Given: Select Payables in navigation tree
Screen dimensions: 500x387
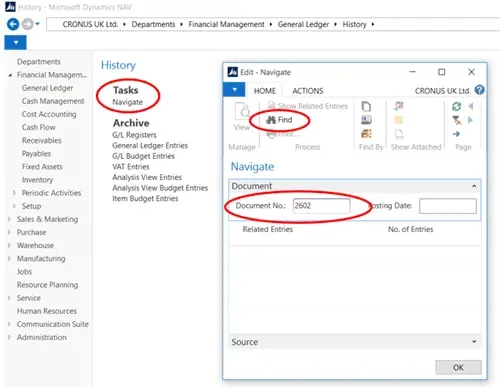Looking at the screenshot, I should tap(36, 154).
